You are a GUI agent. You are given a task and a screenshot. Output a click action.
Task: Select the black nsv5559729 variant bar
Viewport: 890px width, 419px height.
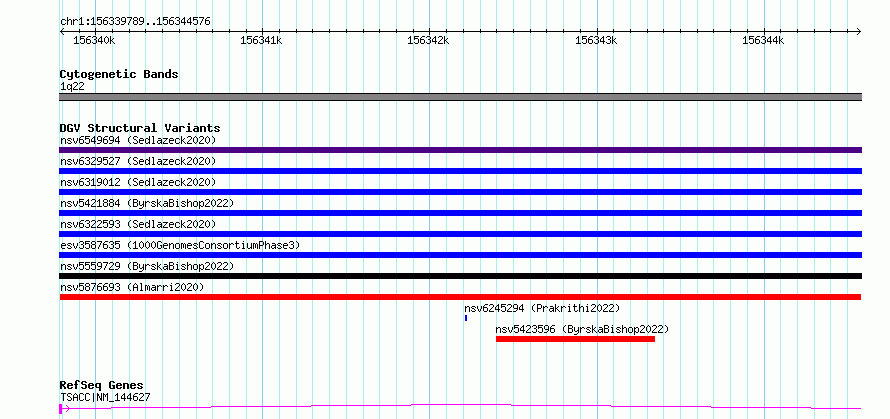(x=460, y=276)
